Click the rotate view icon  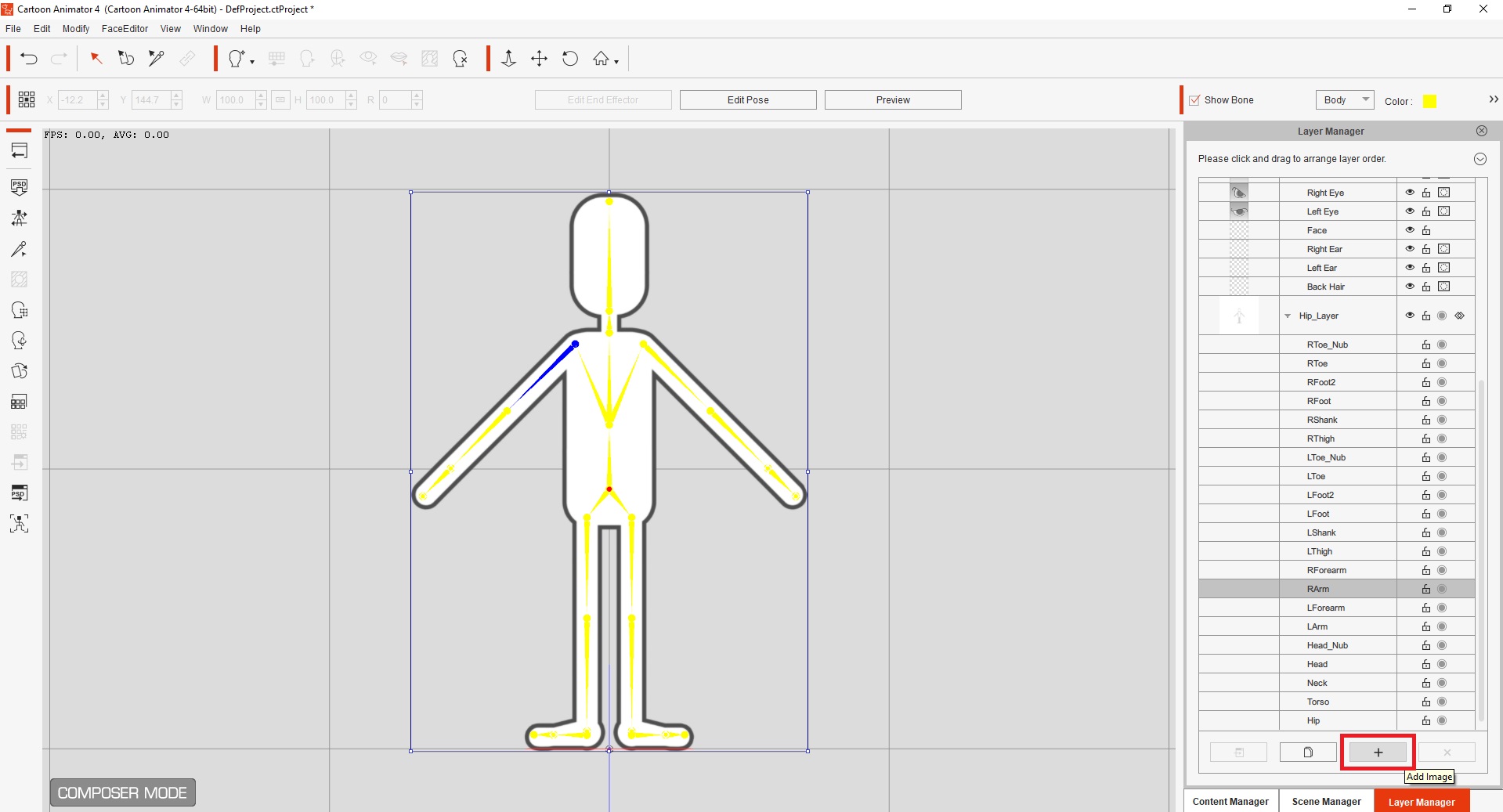(x=570, y=59)
